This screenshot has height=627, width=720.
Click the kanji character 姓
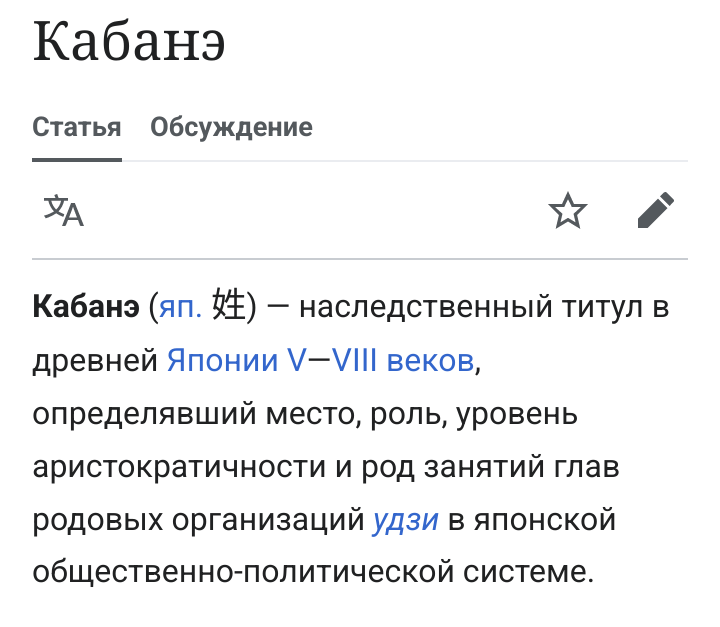229,305
